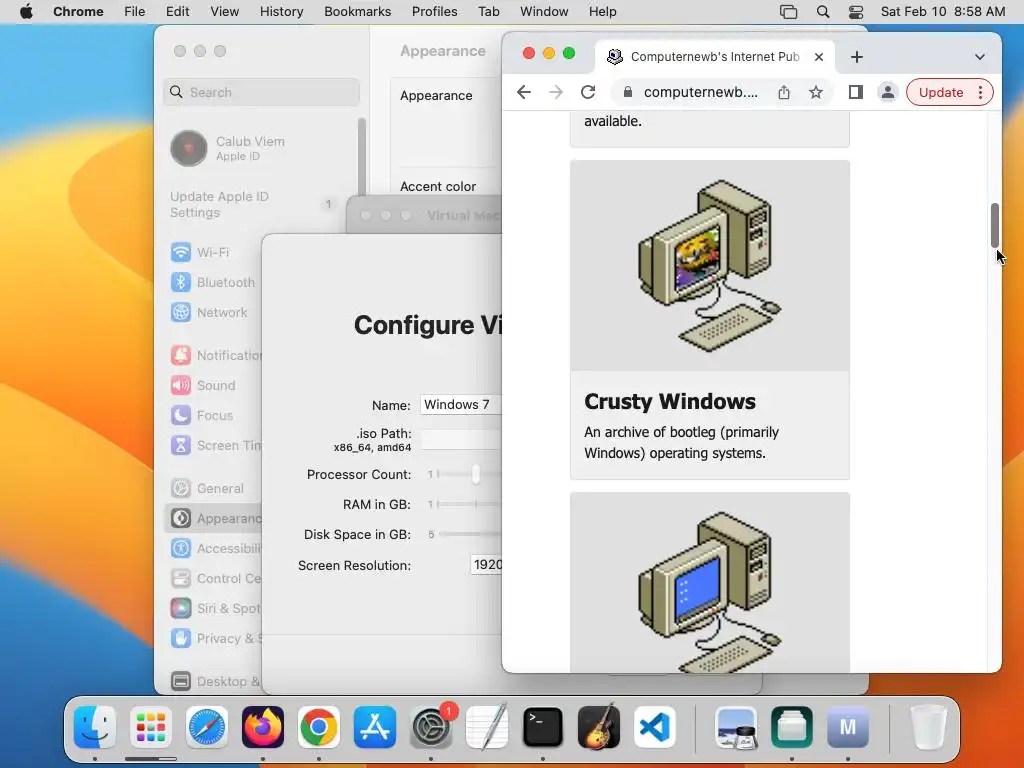
Task: Open the Chrome menu in the menu bar
Action: tap(78, 11)
